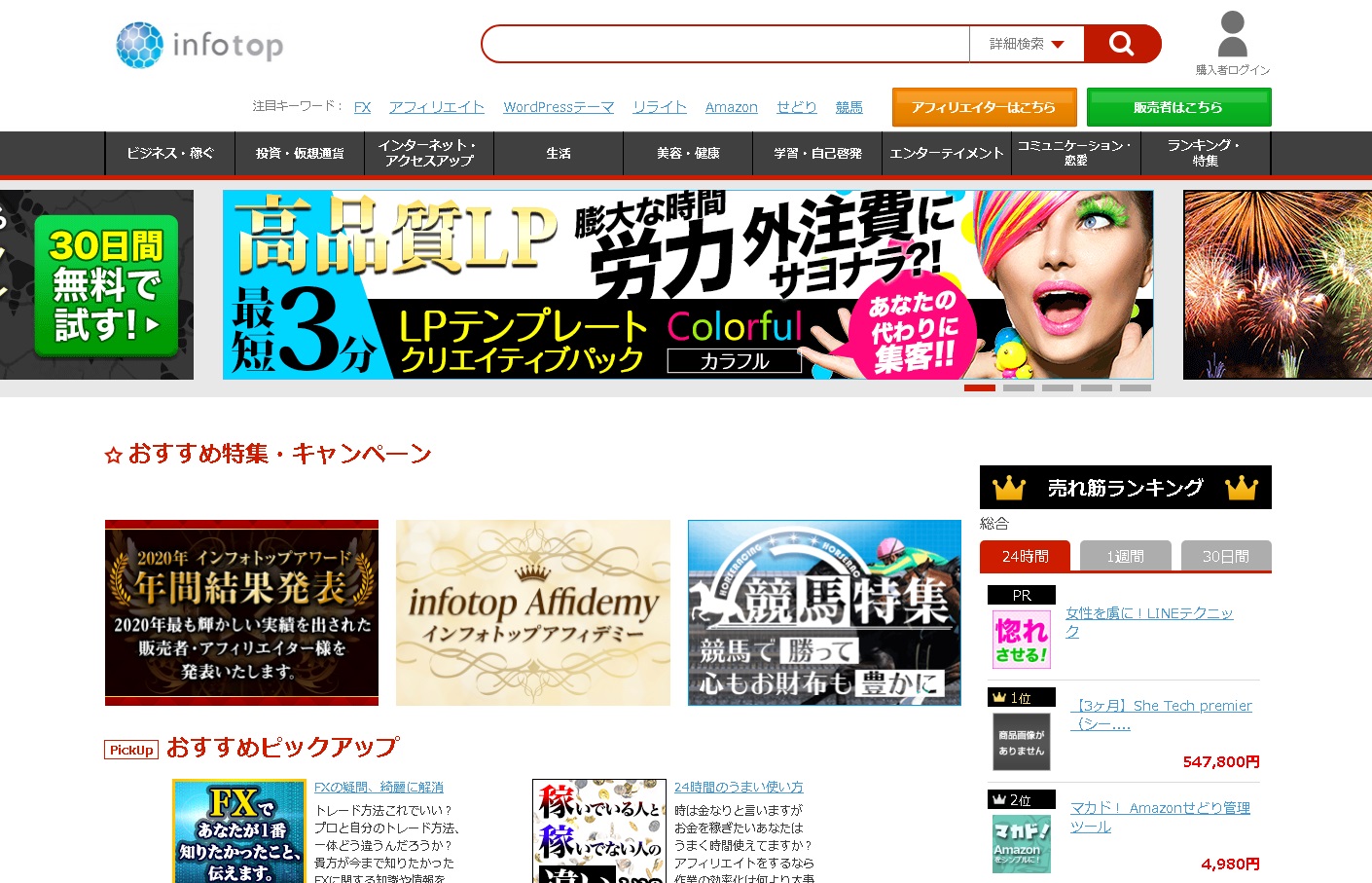Select the third carousel indicator

[1058, 387]
